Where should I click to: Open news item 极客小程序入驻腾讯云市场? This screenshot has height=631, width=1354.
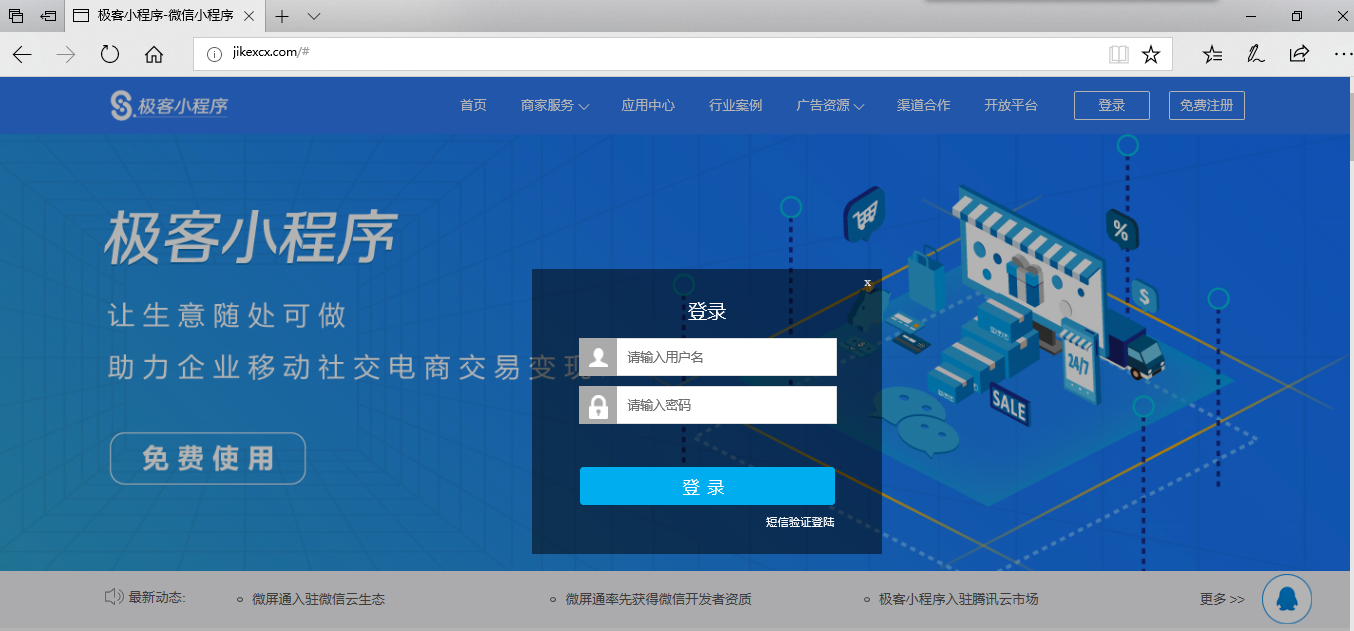[959, 599]
